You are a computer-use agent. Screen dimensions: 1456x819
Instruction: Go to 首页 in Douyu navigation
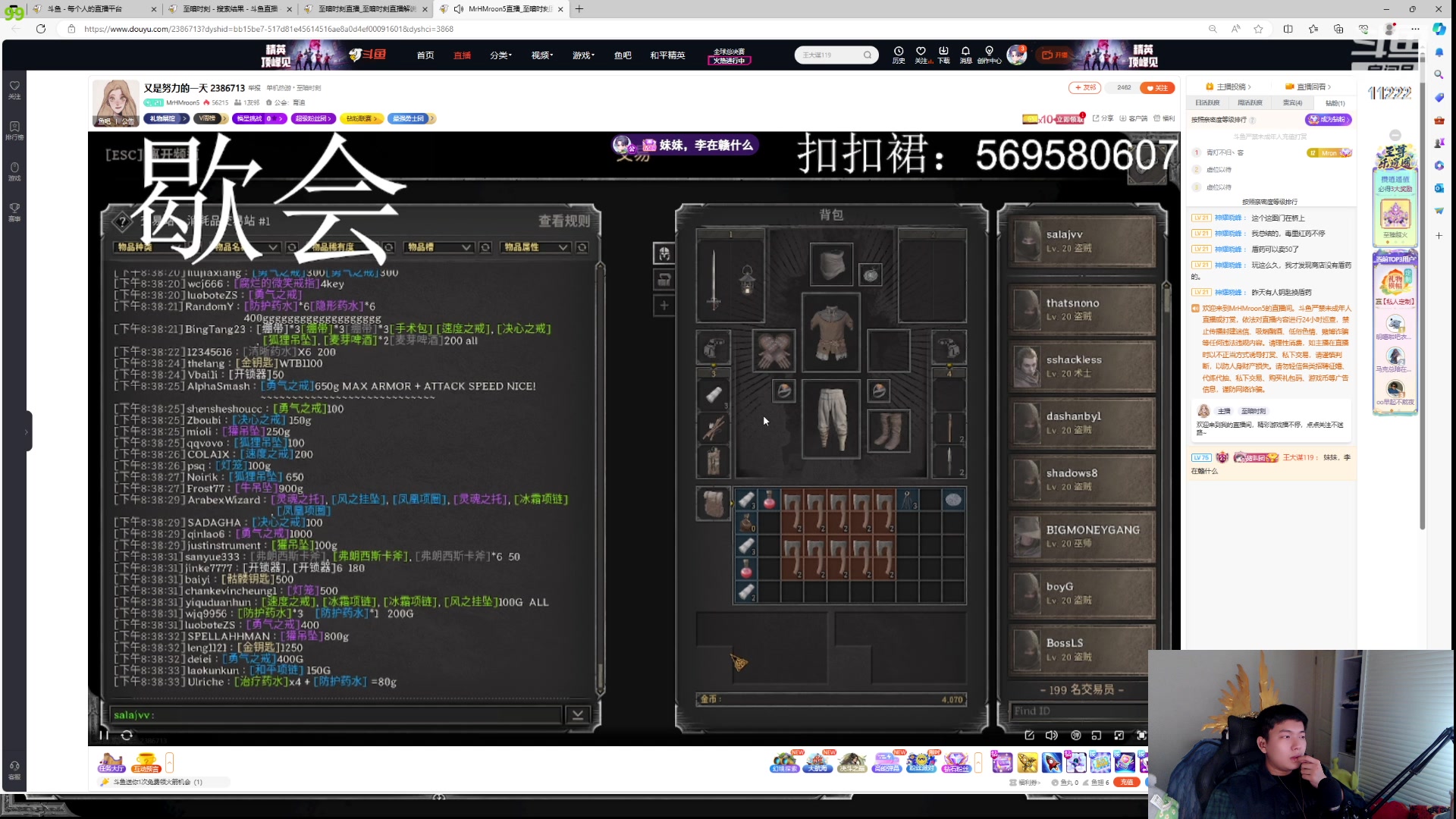425,55
